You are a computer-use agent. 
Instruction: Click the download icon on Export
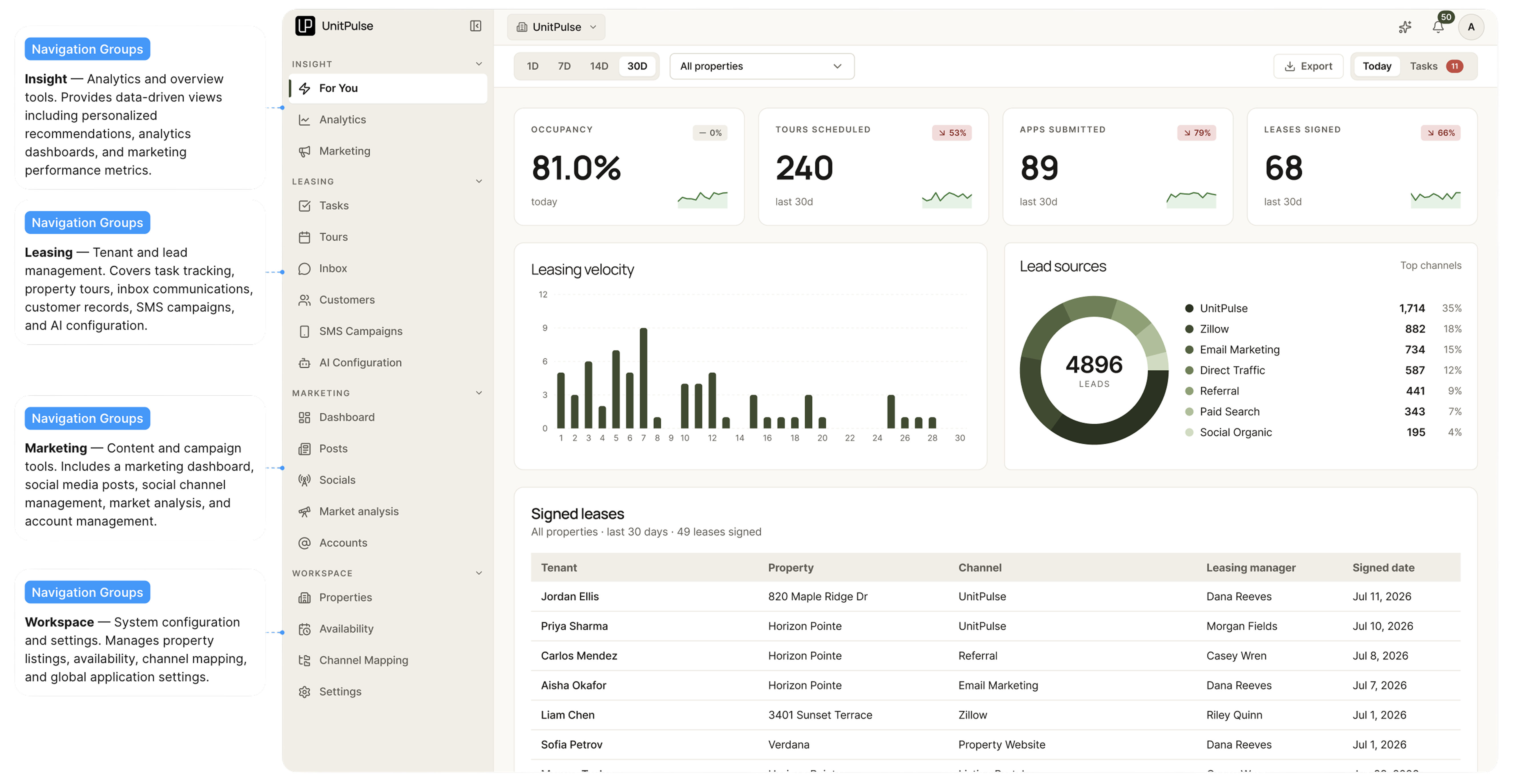tap(1290, 66)
